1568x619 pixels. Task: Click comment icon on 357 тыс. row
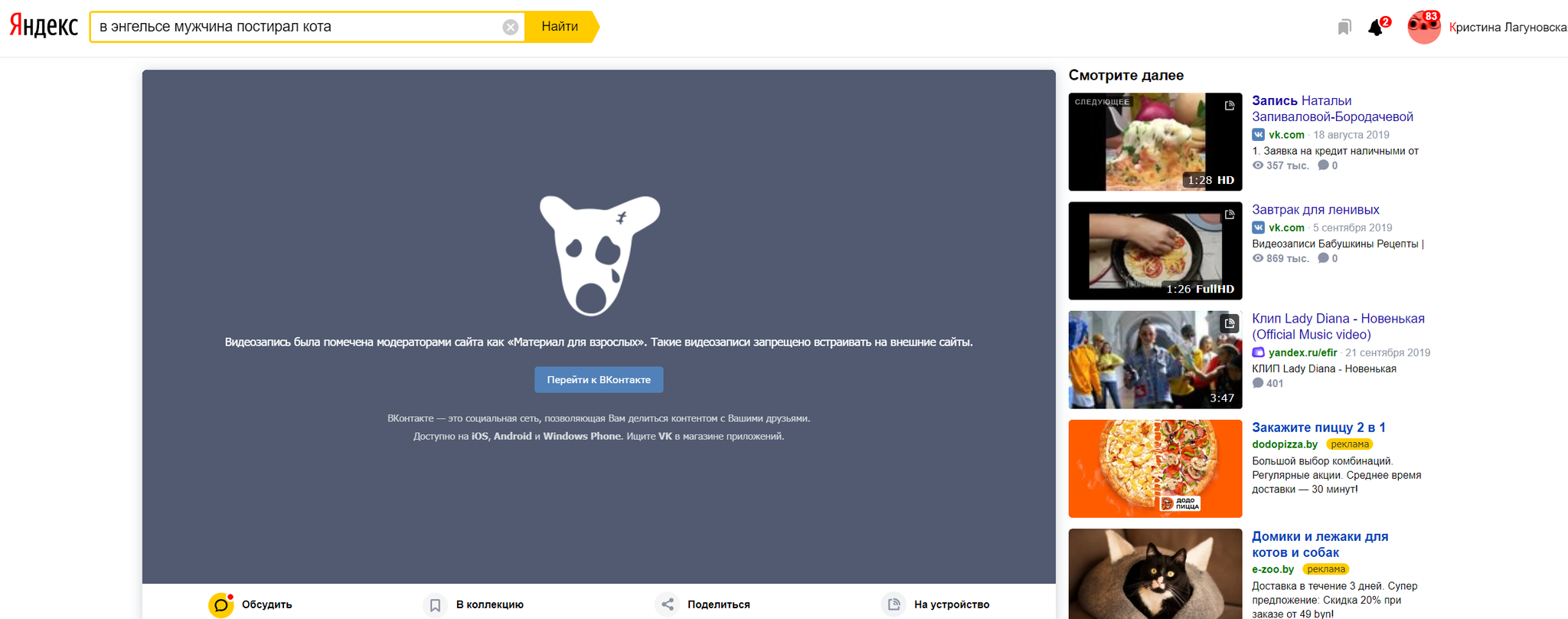1323,165
